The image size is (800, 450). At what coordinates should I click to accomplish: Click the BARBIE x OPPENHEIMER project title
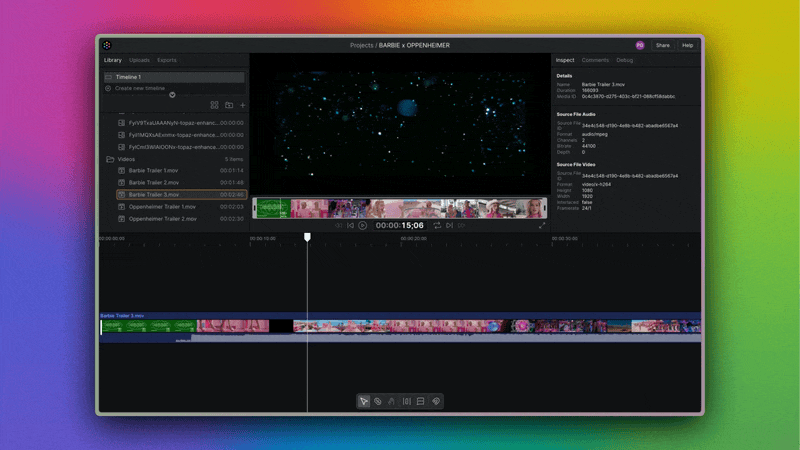point(414,45)
